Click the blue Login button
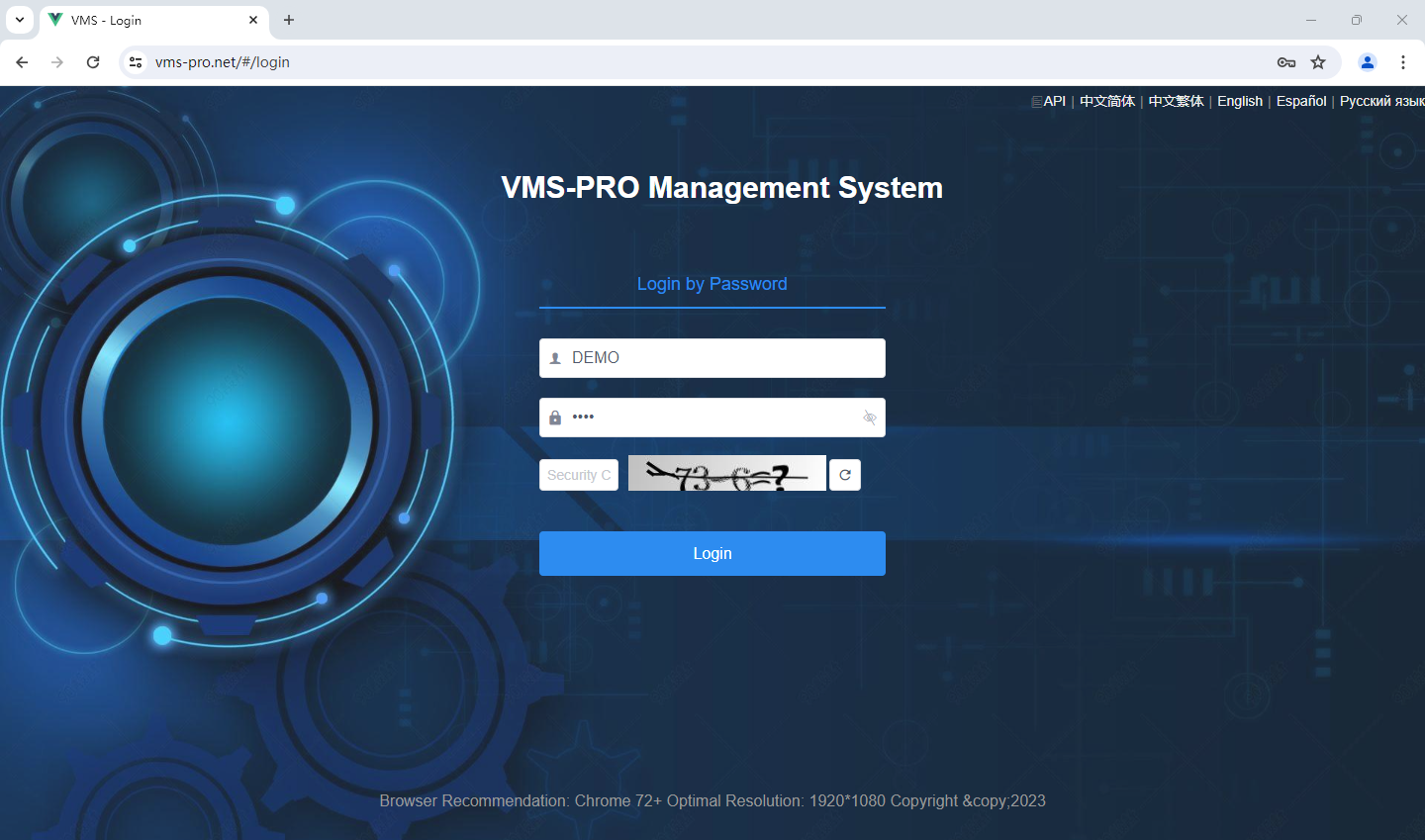1425x840 pixels. pos(712,553)
